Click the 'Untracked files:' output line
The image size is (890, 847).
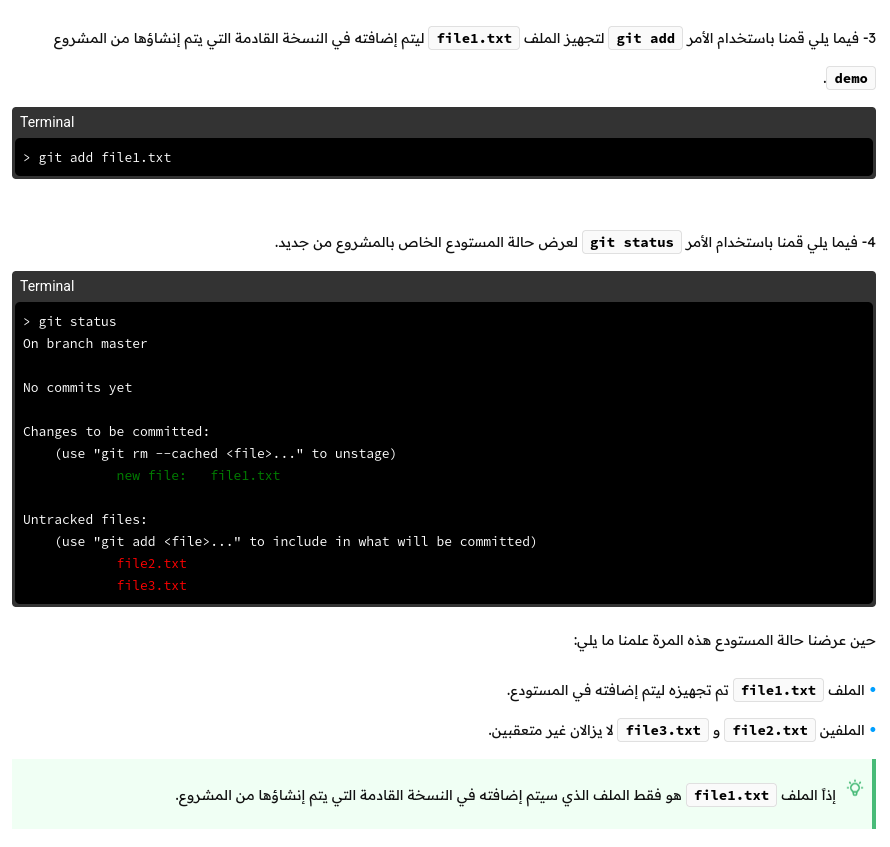click(x=85, y=519)
